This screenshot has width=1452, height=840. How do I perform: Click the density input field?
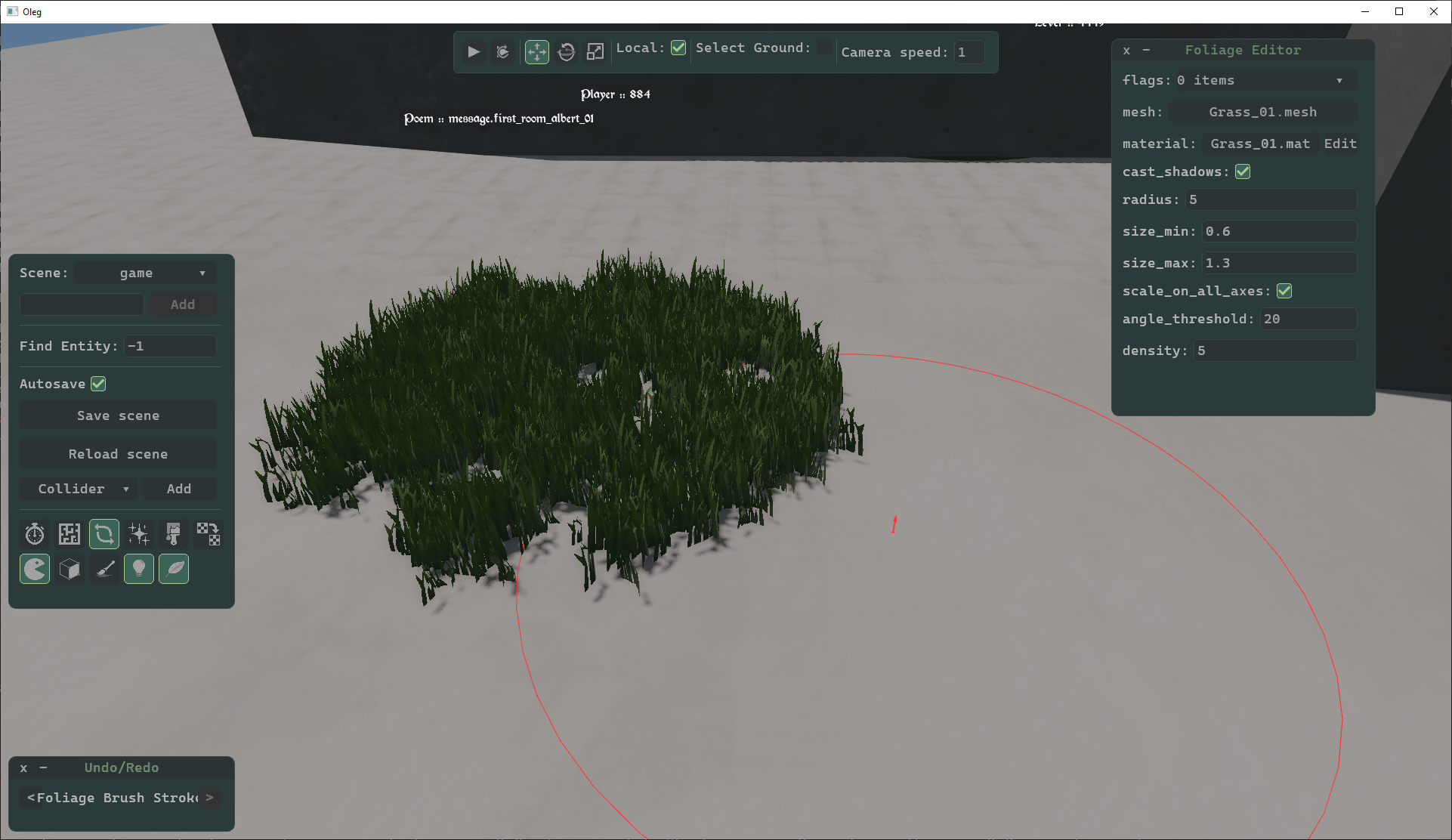(x=1275, y=351)
